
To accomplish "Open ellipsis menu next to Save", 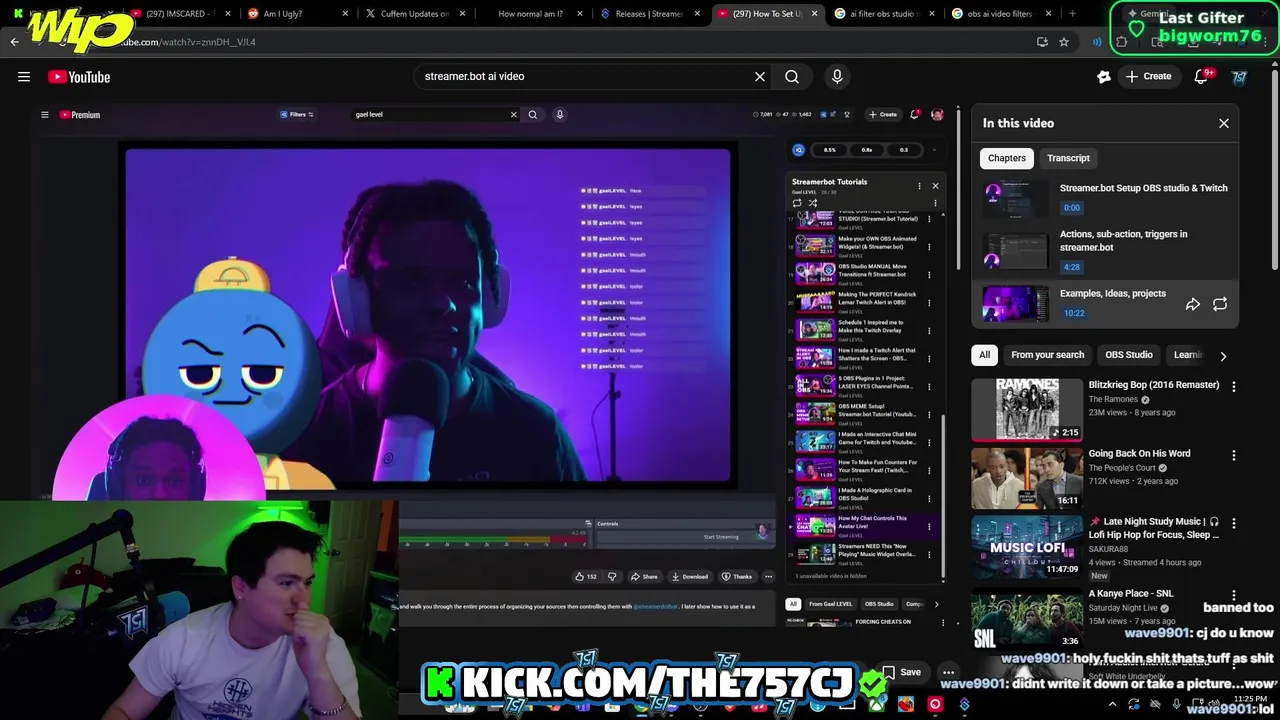I will (x=948, y=672).
